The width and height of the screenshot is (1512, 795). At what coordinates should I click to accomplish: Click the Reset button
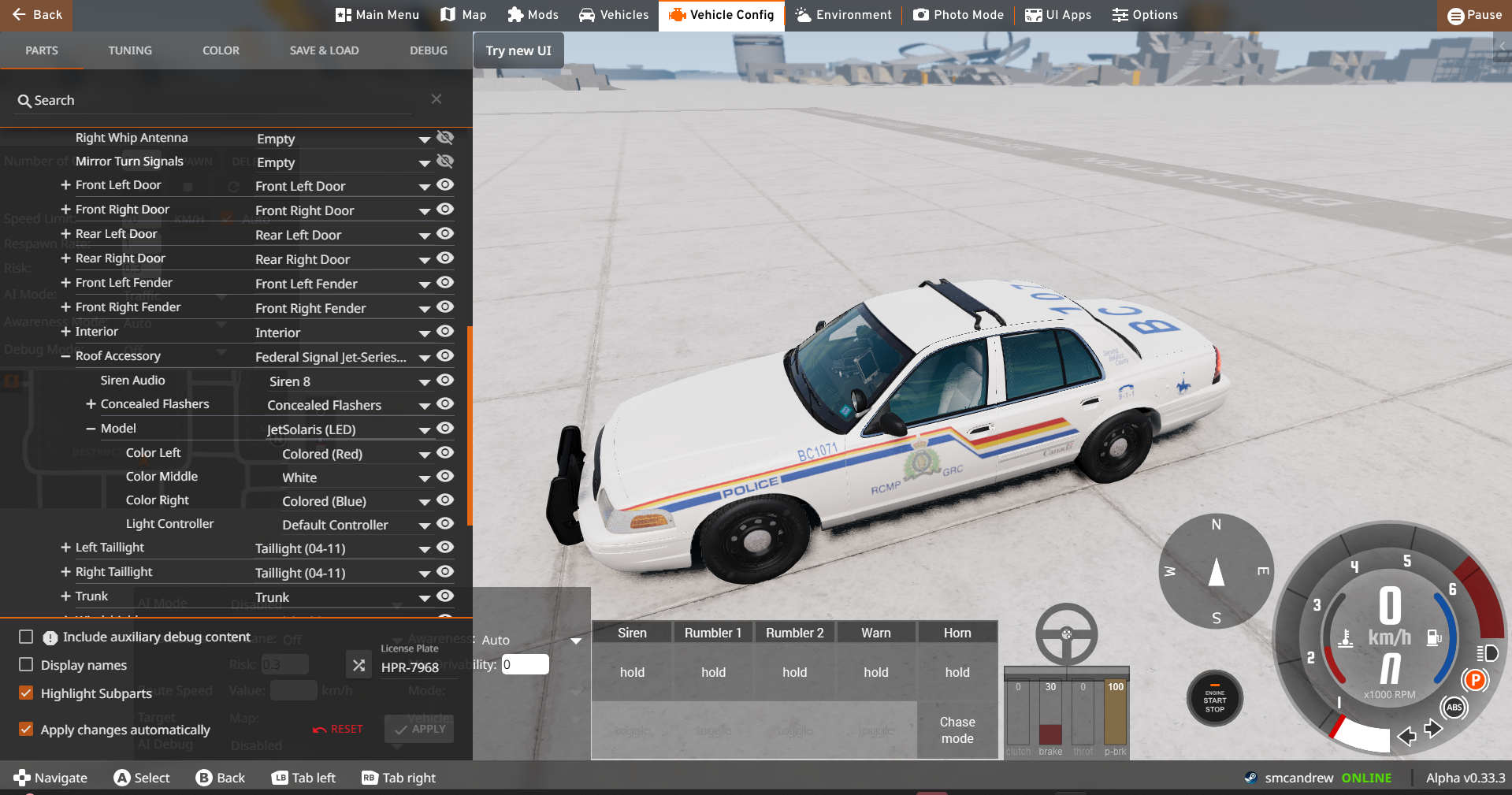pyautogui.click(x=338, y=729)
